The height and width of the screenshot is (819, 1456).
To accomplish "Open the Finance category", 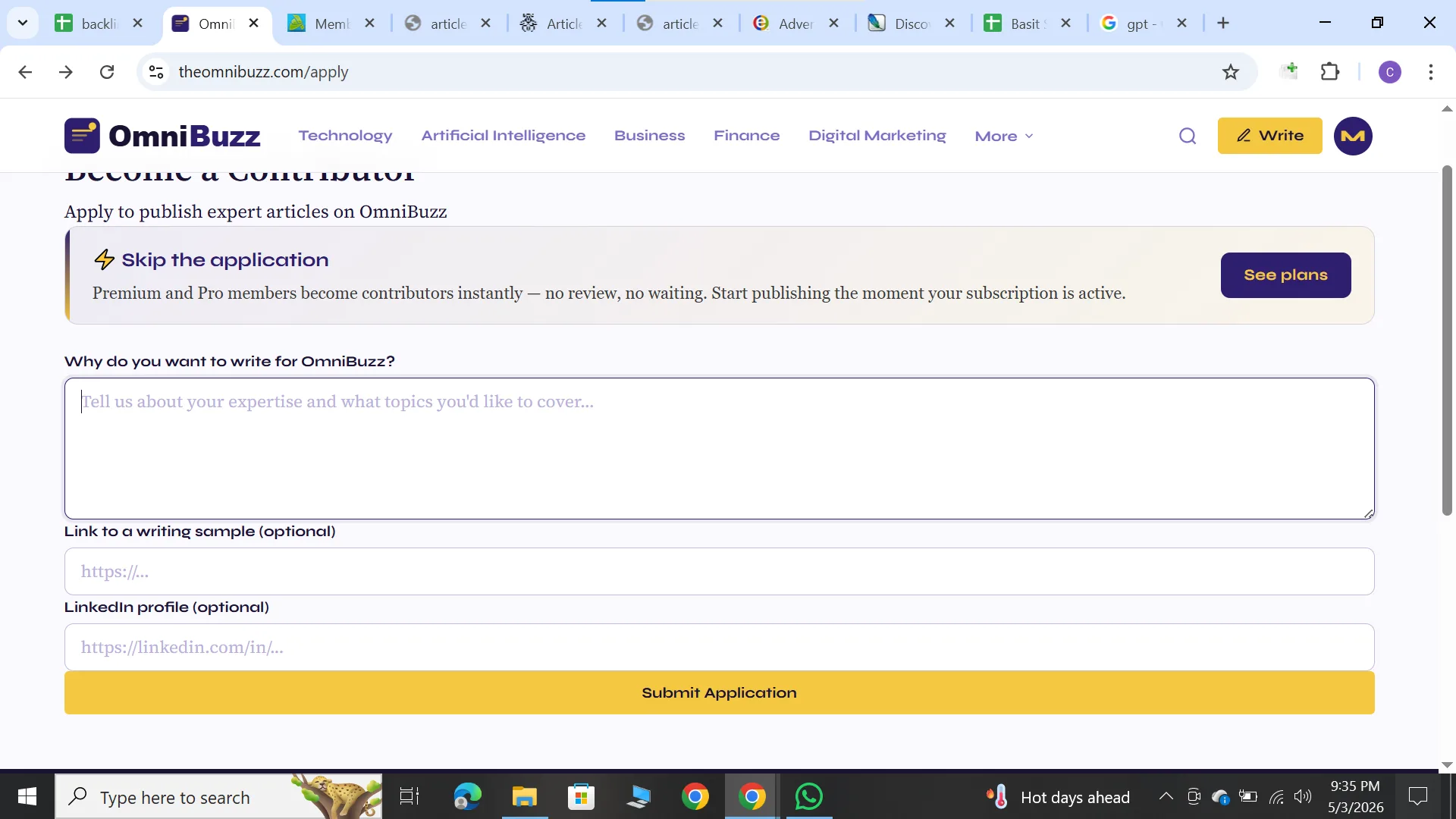I will coord(747,136).
